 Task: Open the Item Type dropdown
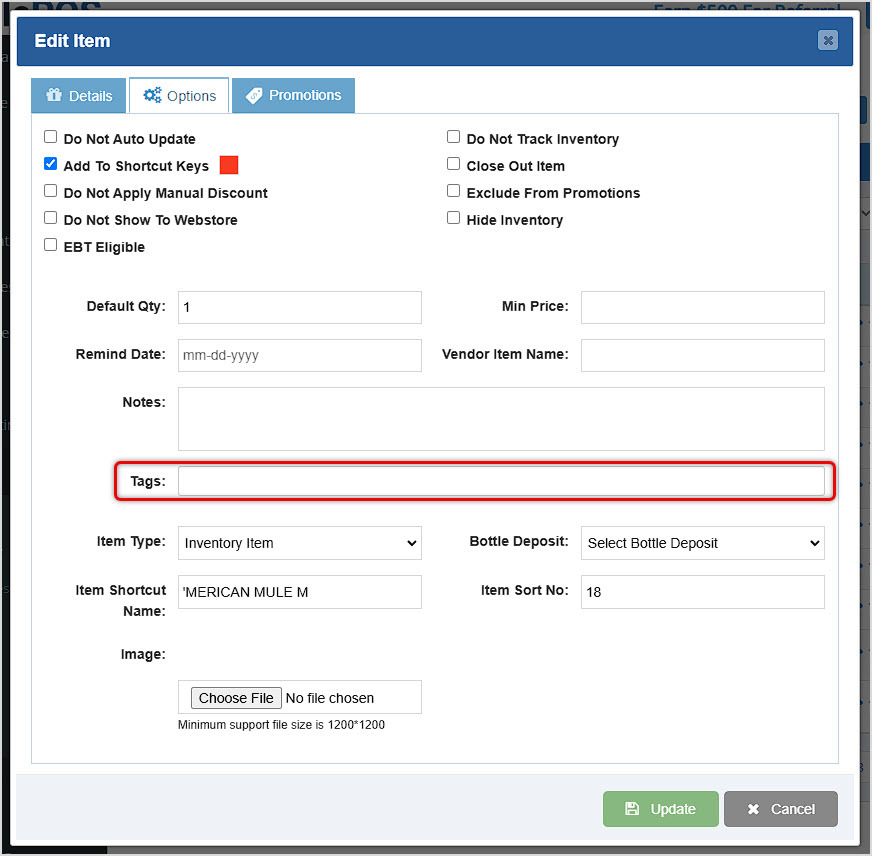point(299,543)
